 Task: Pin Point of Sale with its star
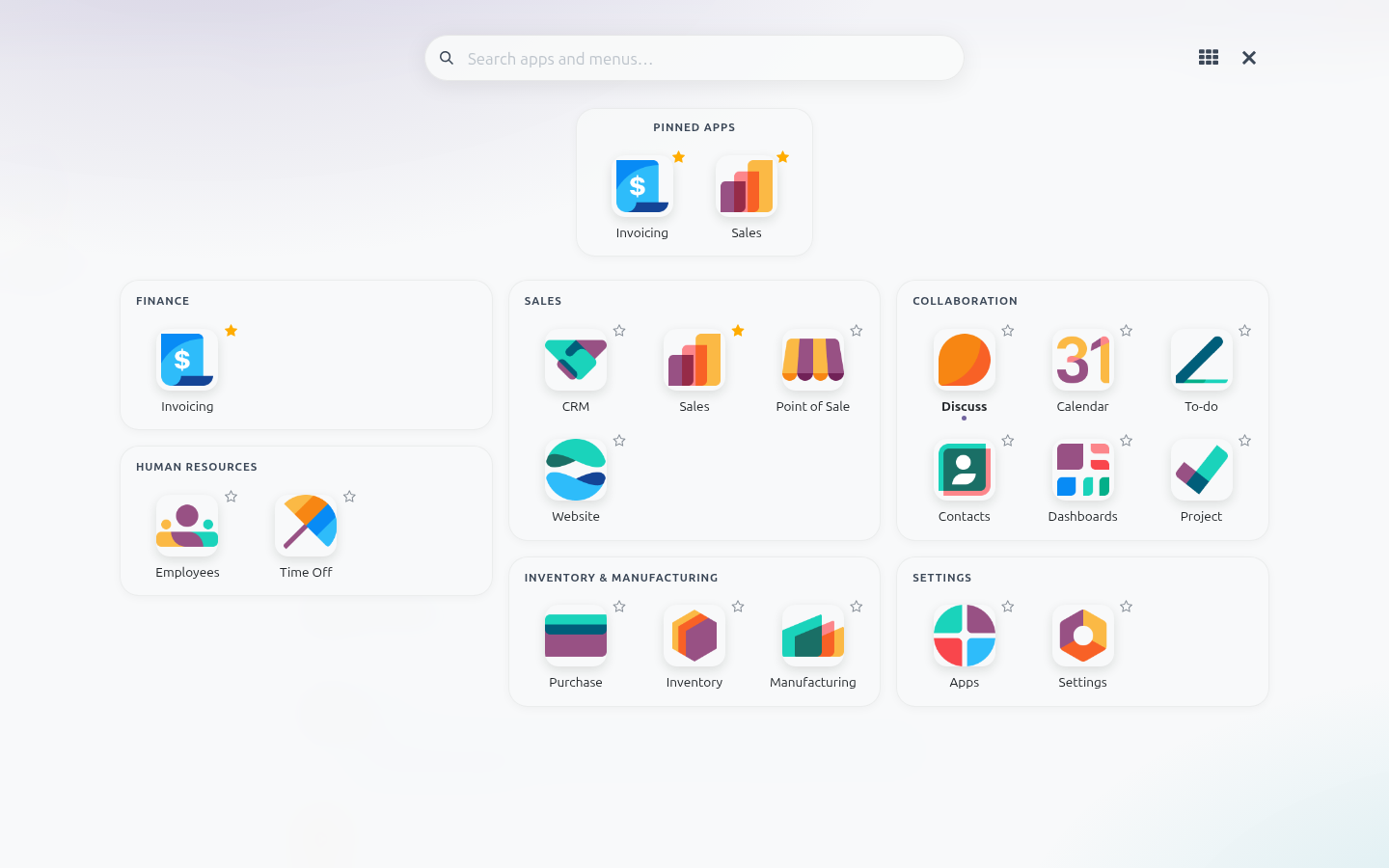(857, 331)
